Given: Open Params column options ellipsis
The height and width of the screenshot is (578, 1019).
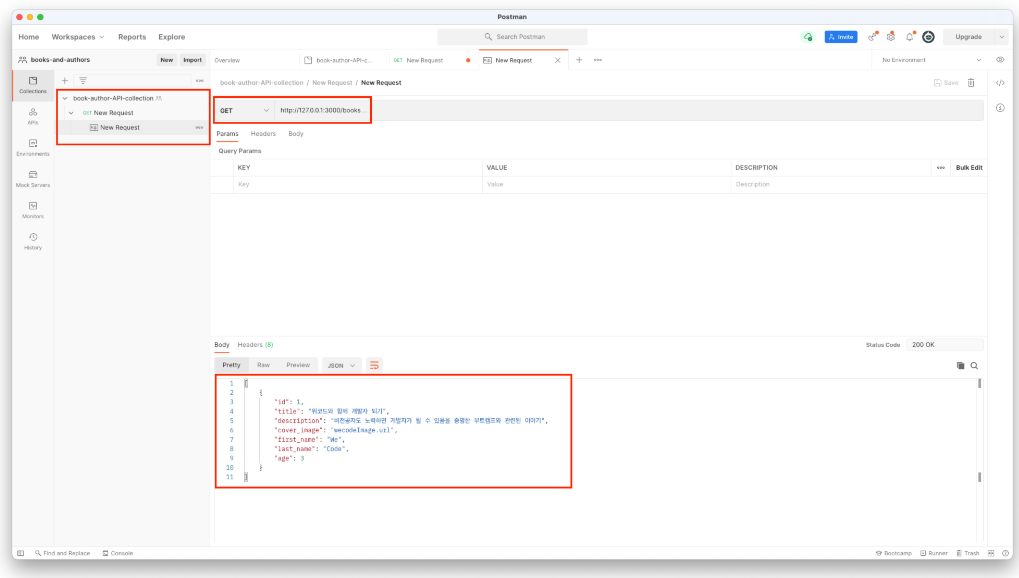Looking at the screenshot, I should click(940, 168).
